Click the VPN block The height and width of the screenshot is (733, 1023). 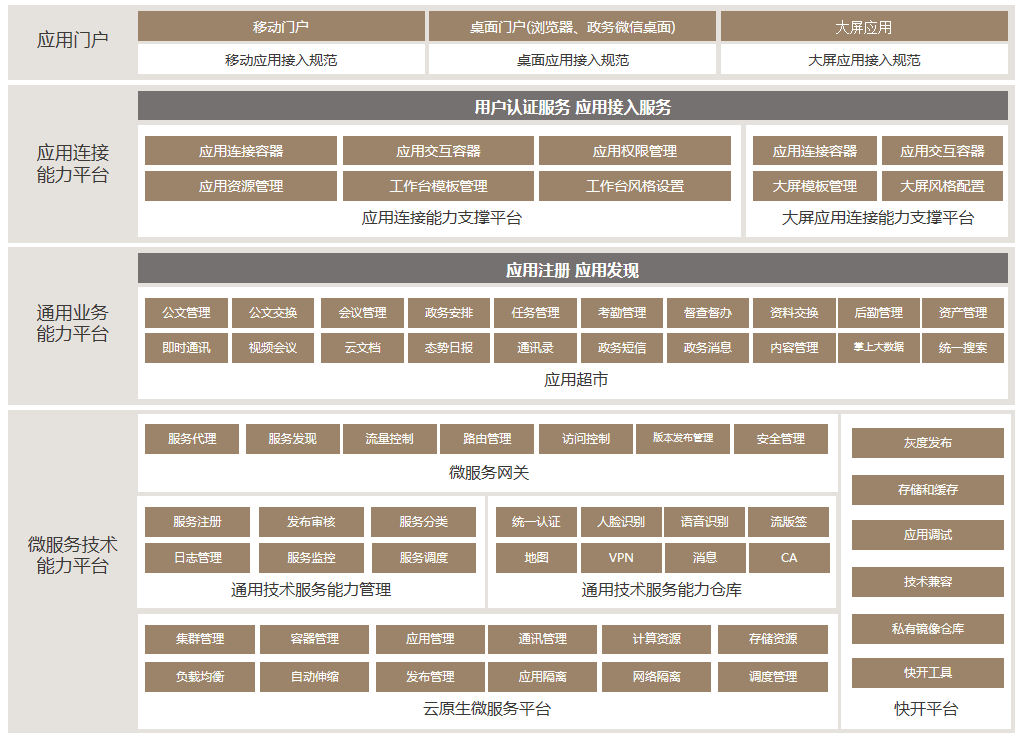point(620,558)
